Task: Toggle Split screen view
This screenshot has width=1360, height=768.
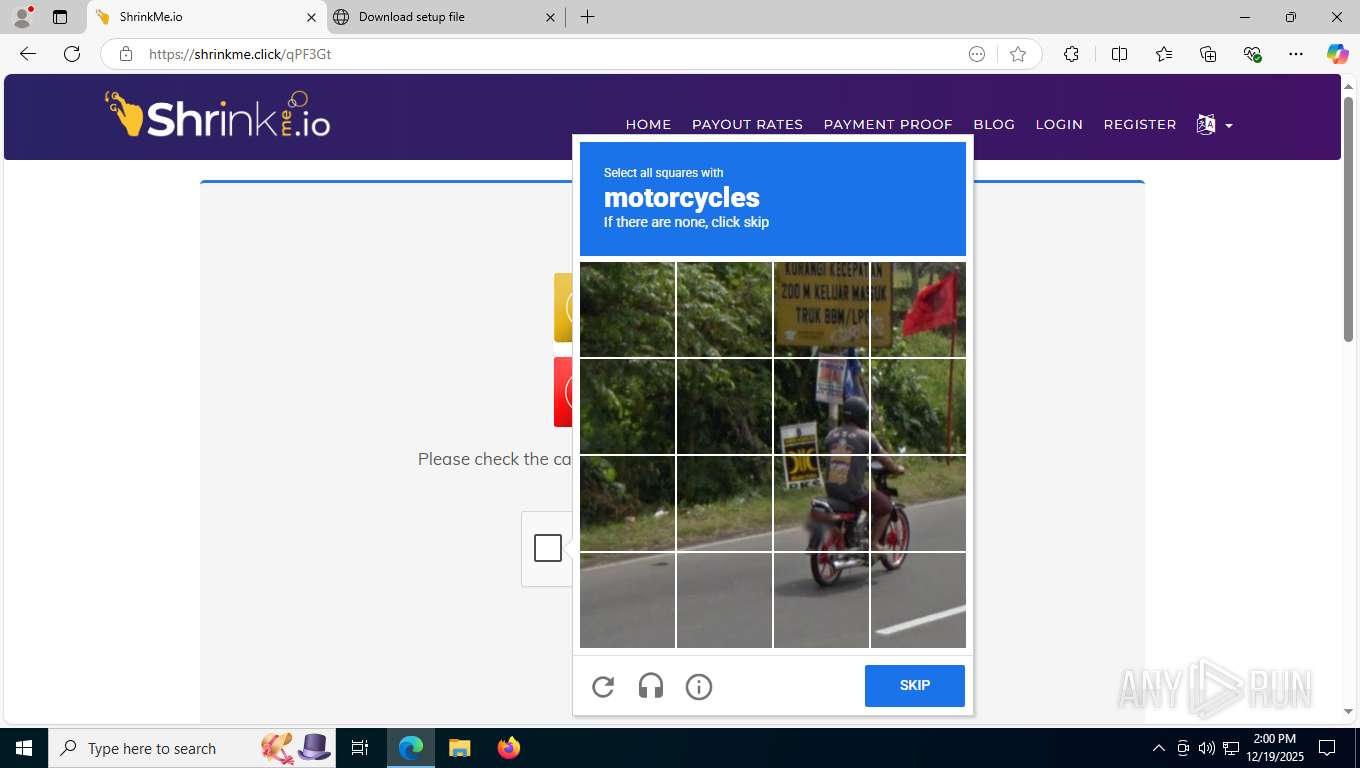Action: tap(1119, 54)
